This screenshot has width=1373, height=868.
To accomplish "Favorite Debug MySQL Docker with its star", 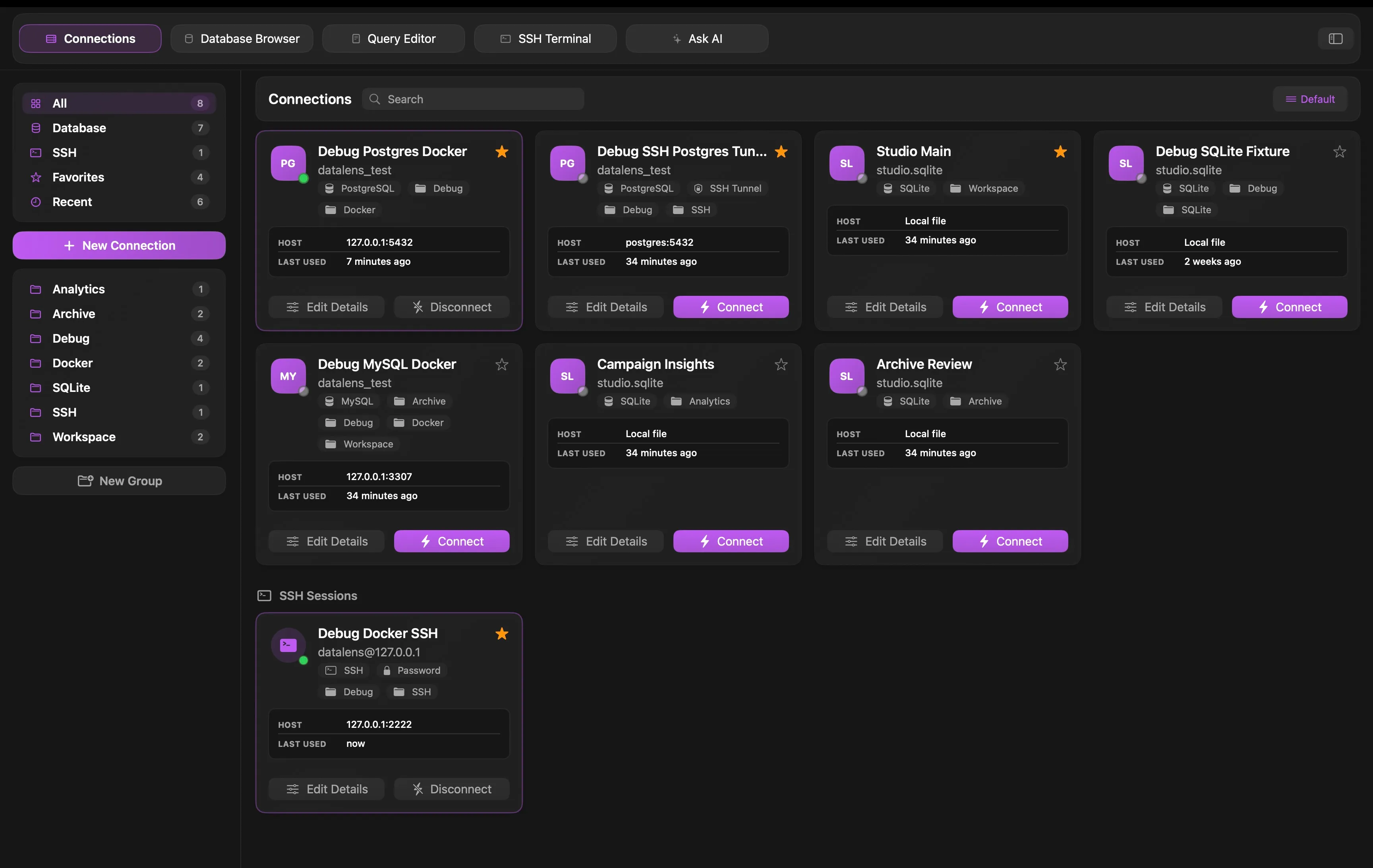I will click(x=502, y=365).
